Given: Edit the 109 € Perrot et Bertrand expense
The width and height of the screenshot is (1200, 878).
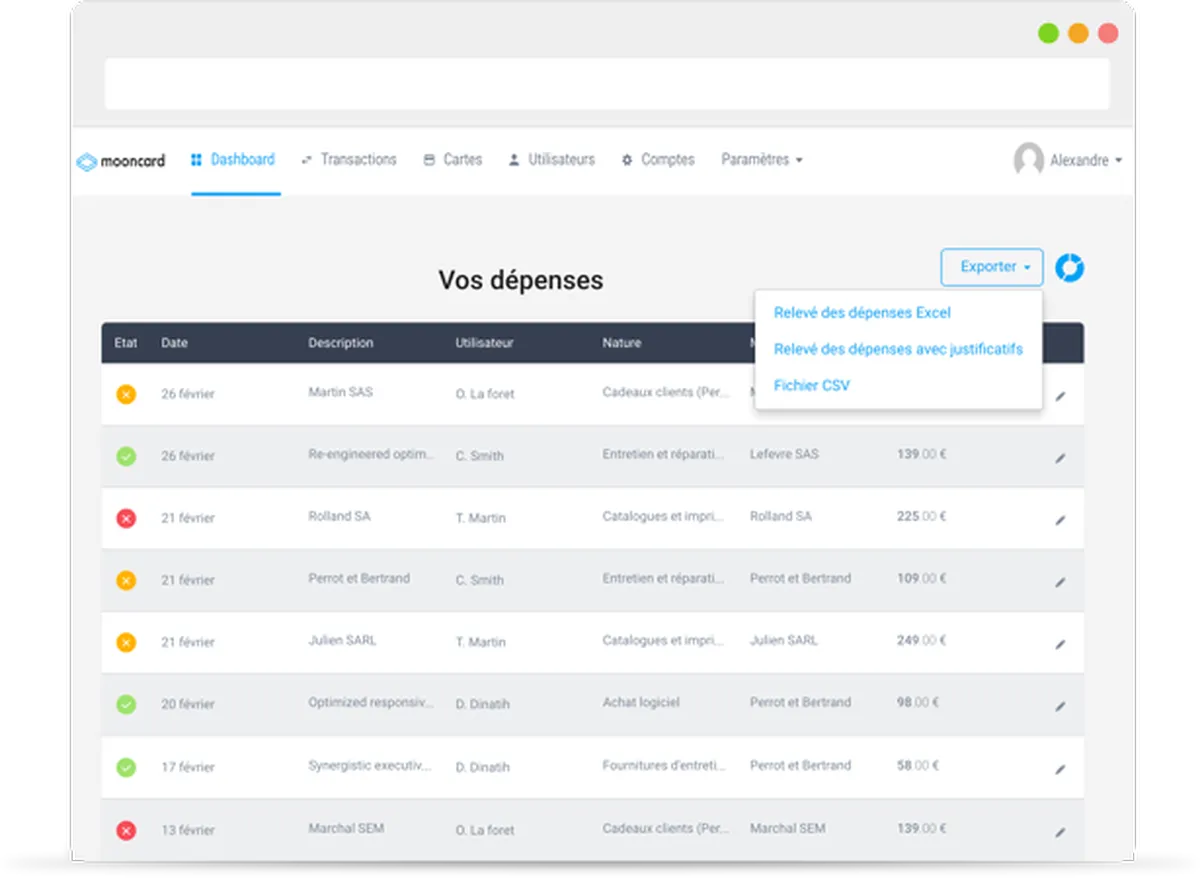Looking at the screenshot, I should pos(1060,583).
